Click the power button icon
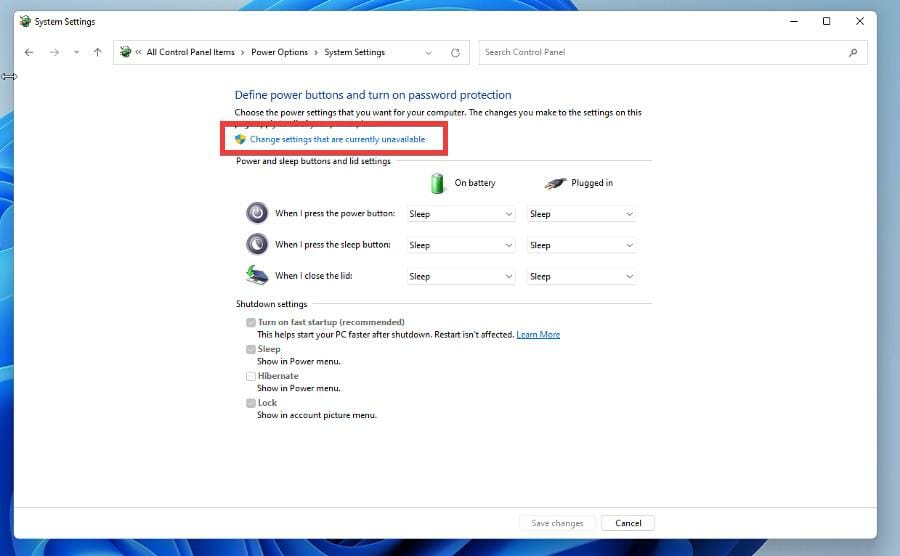Viewport: 900px width, 556px height. pos(257,213)
